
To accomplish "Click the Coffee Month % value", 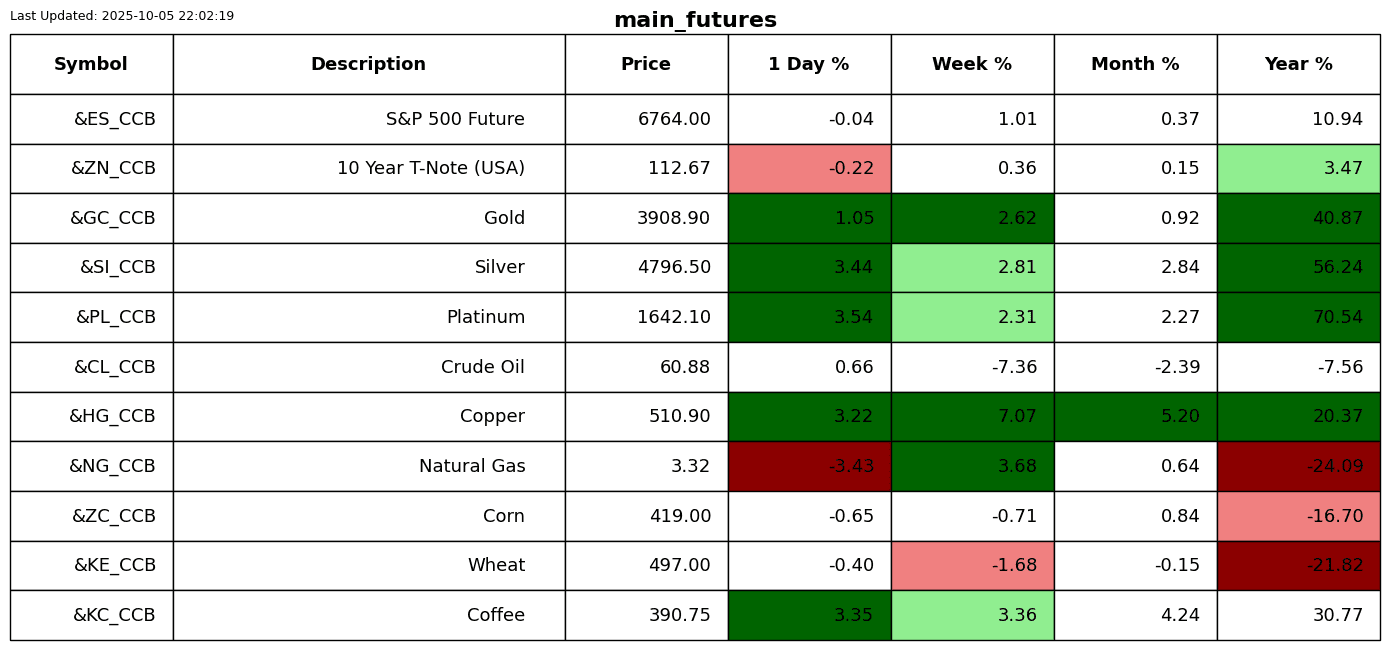I will tap(1180, 615).
